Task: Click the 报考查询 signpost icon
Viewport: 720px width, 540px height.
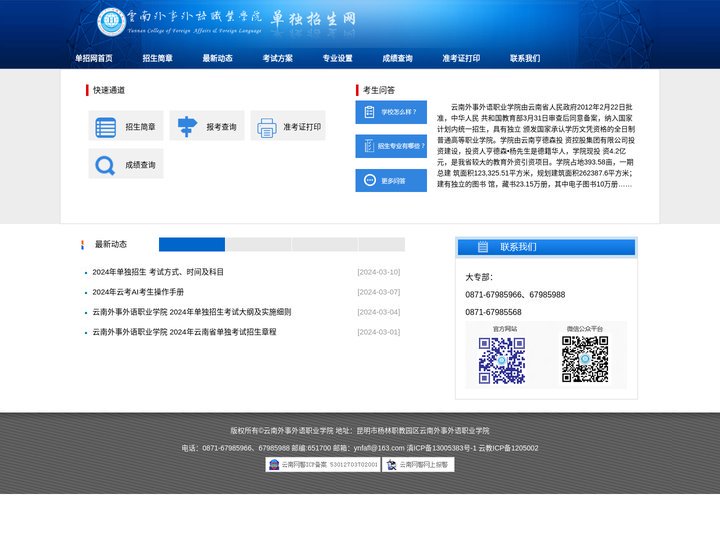Action: (187, 127)
